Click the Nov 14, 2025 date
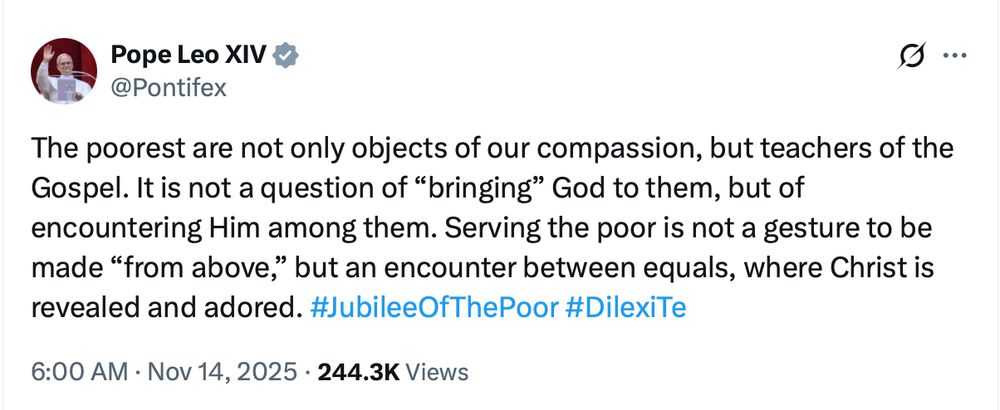1000x410 pixels. (223, 372)
